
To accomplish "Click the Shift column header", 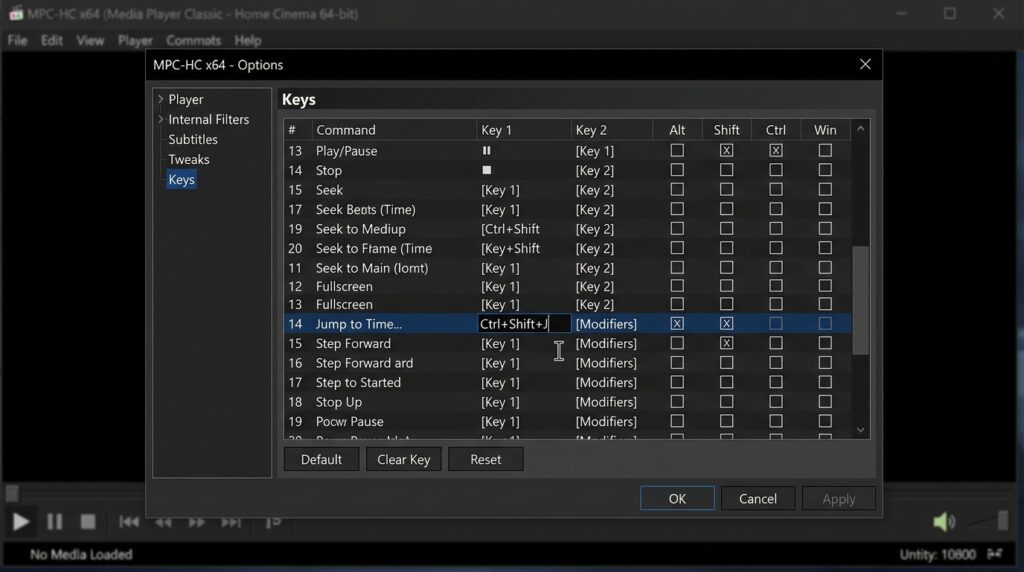I will pos(726,129).
